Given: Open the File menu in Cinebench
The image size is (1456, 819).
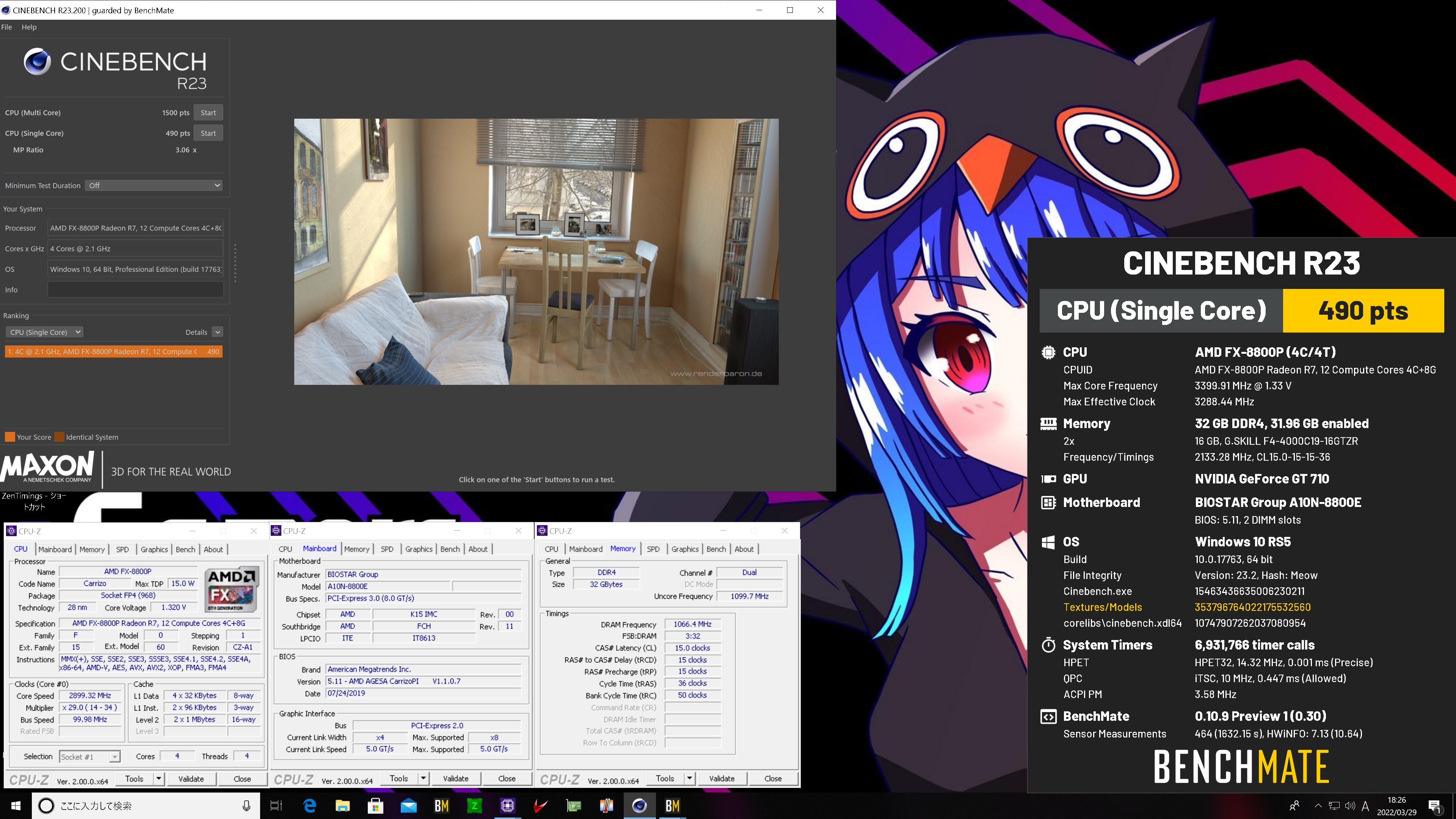Looking at the screenshot, I should pos(7,27).
